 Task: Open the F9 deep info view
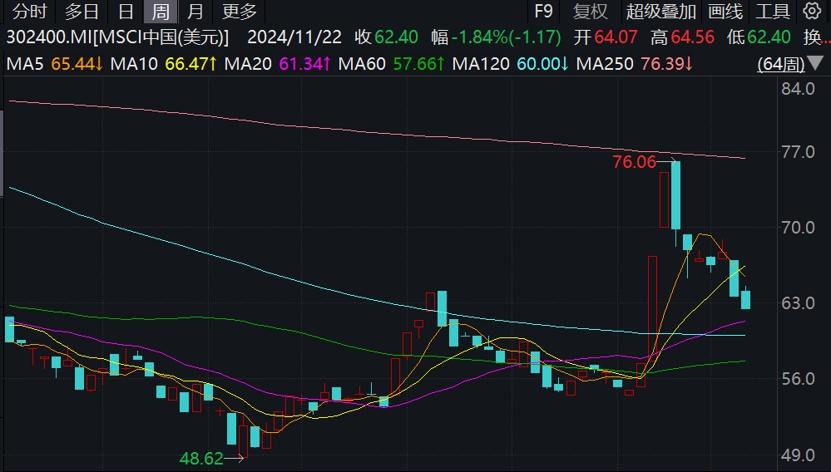pyautogui.click(x=543, y=11)
